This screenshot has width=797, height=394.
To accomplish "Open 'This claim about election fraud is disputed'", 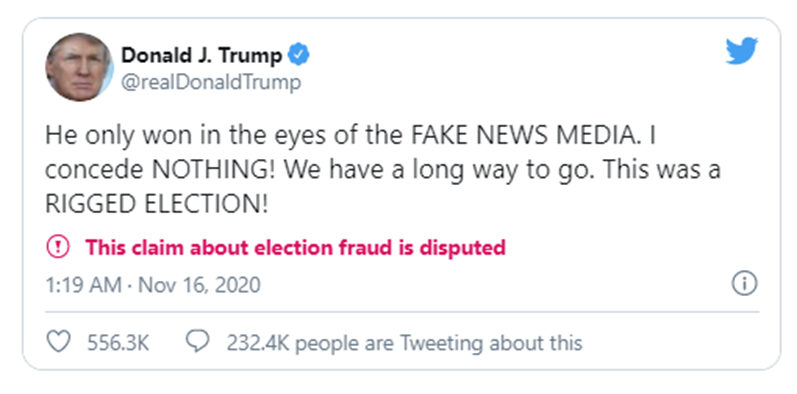I will 295,248.
